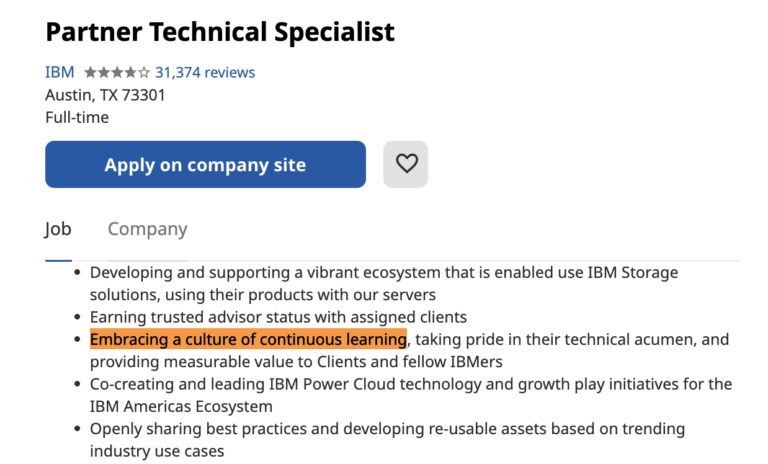768x464 pixels.
Task: Click the Full-time job type label
Action: pos(77,117)
